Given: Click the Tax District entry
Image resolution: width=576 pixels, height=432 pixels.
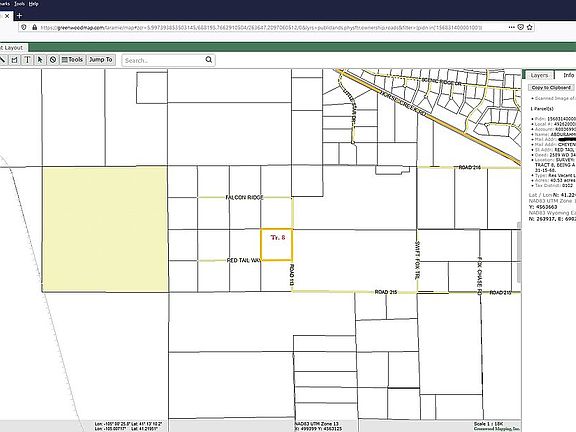Looking at the screenshot, I should click(554, 186).
